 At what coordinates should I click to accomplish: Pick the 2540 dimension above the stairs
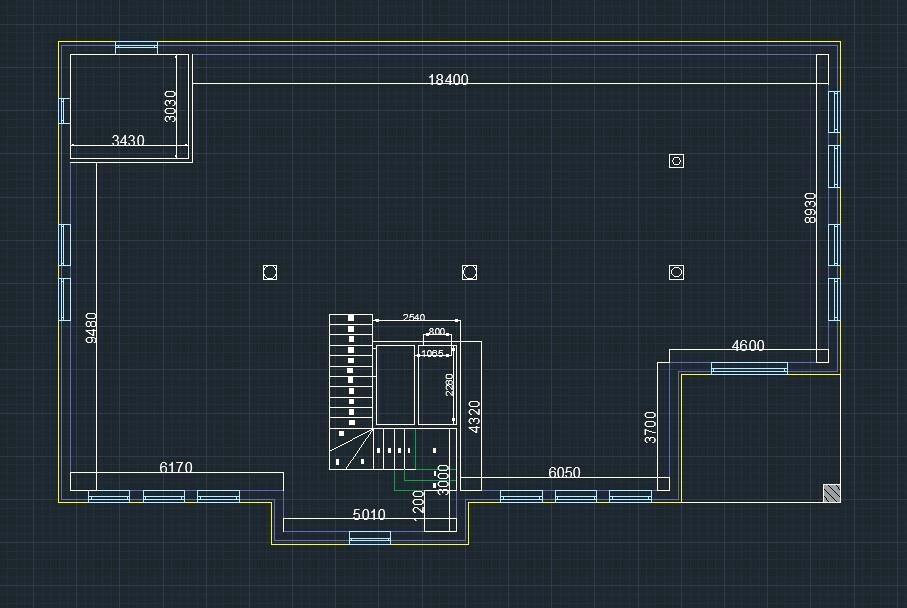click(x=413, y=317)
